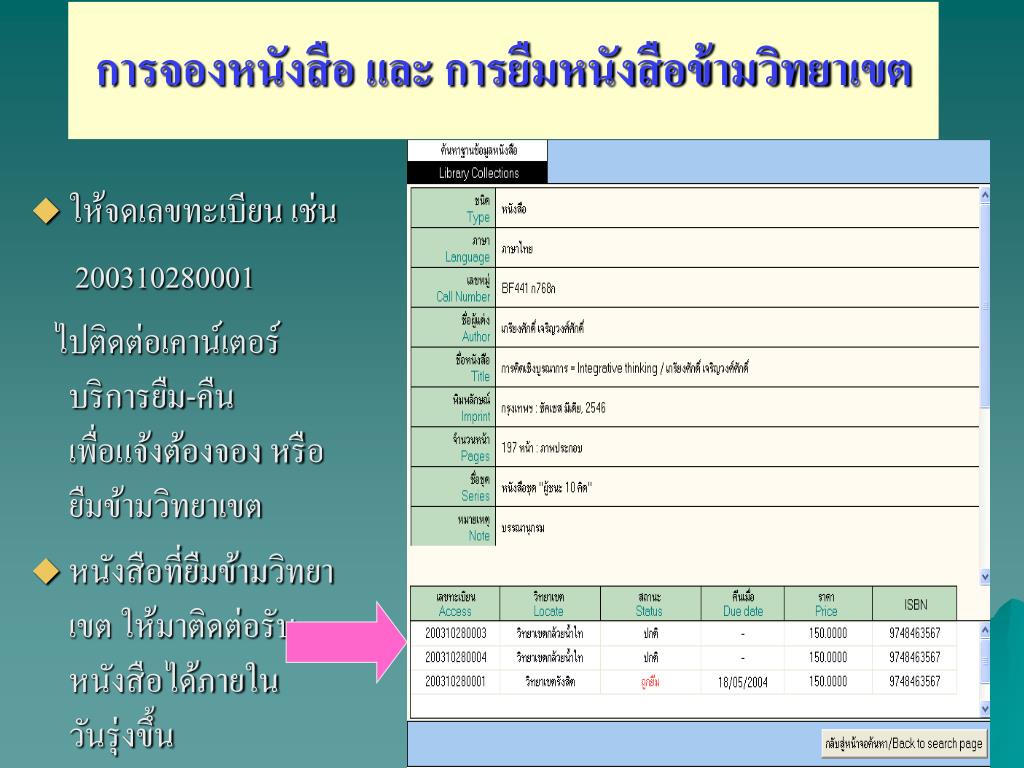
Task: Select access number 200310280004
Action: pyautogui.click(x=455, y=657)
